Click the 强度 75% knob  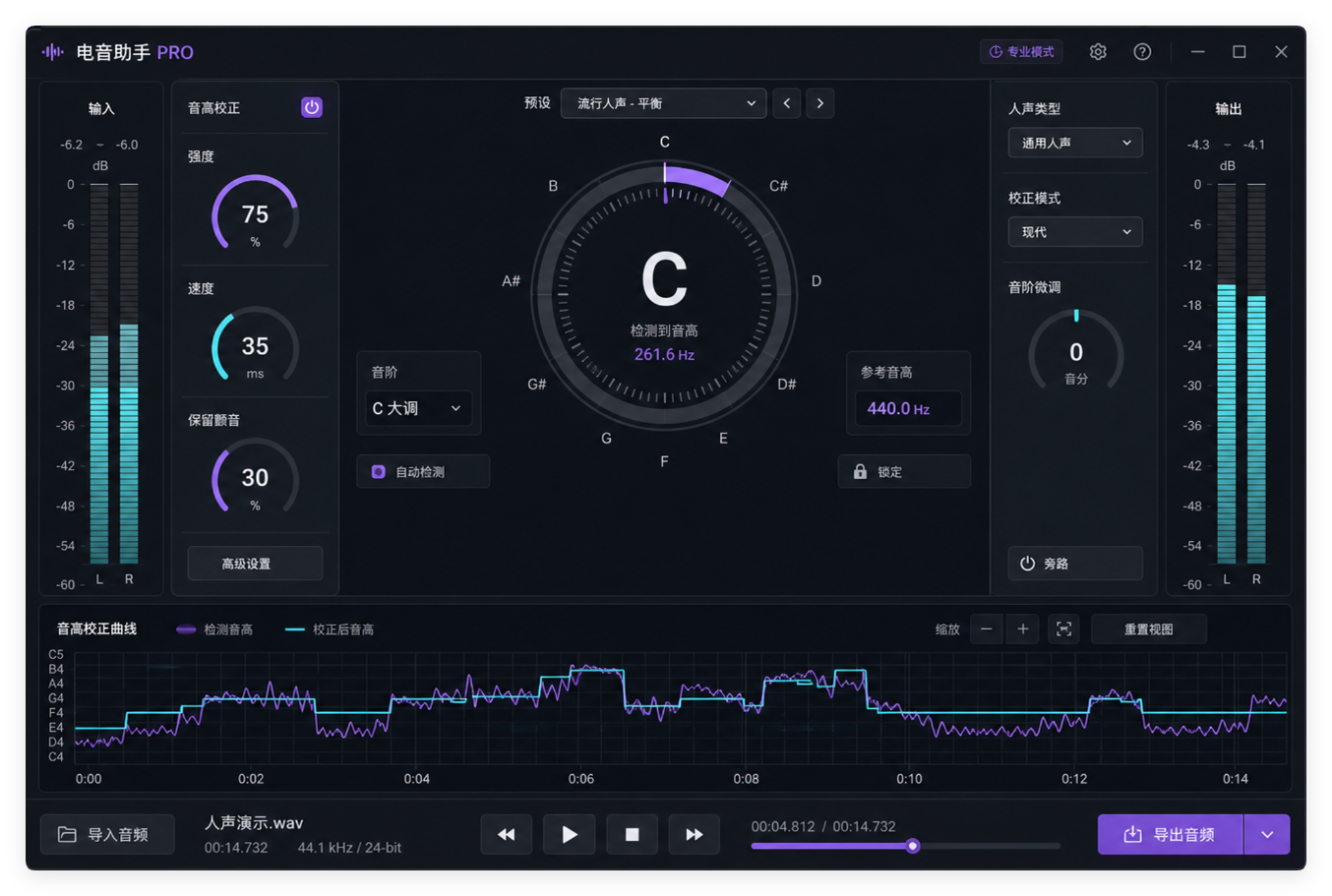pyautogui.click(x=255, y=215)
